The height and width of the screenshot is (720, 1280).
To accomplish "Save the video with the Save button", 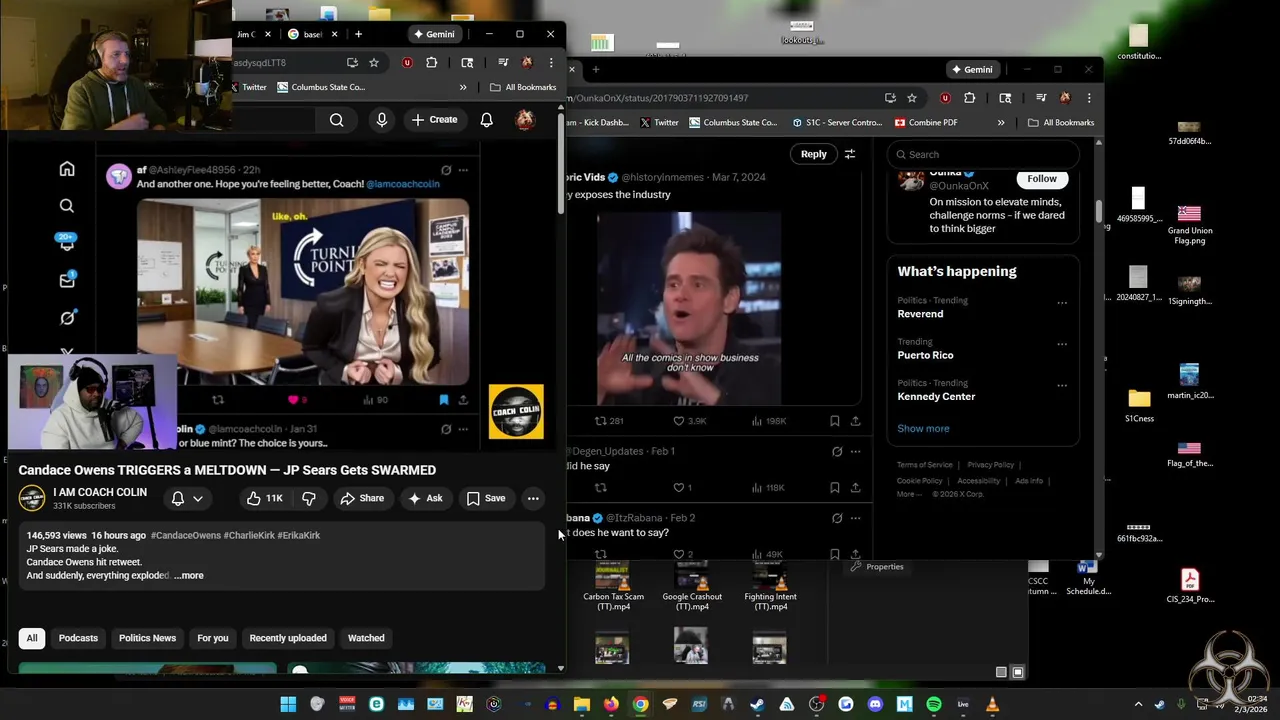I will pyautogui.click(x=486, y=498).
